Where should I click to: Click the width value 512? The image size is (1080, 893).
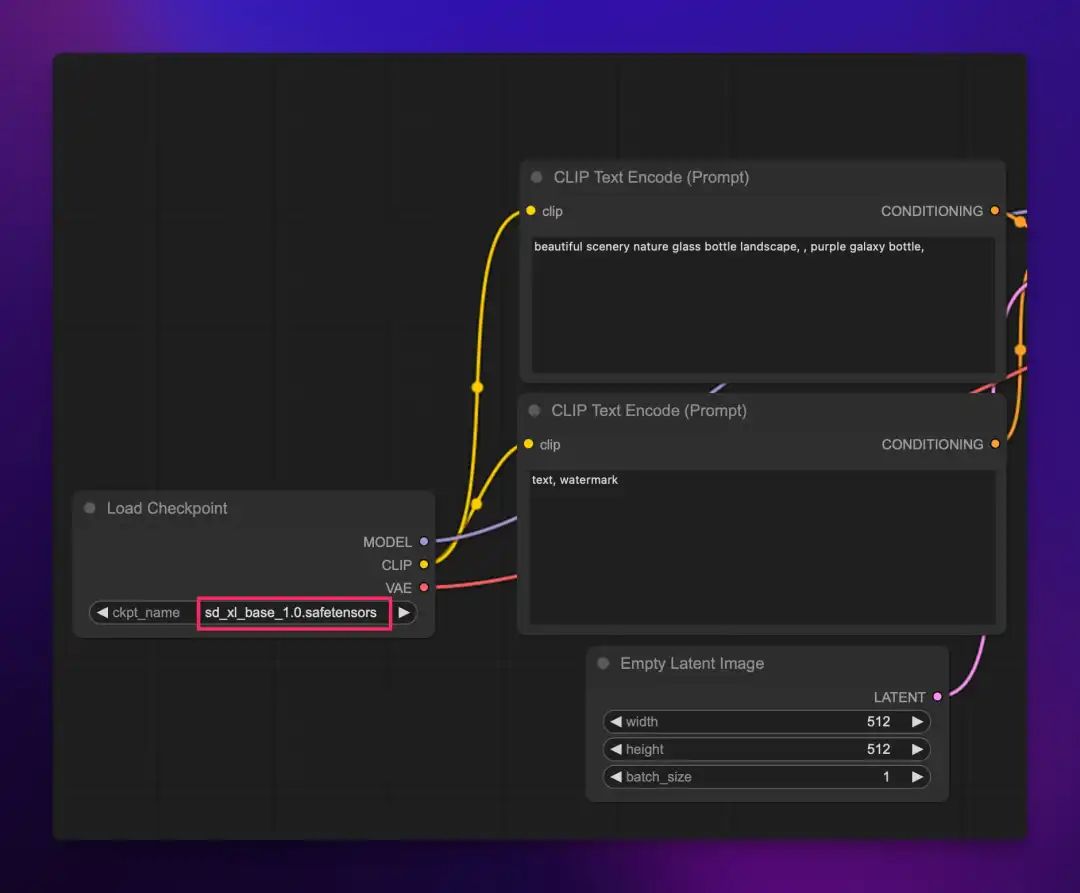point(878,722)
